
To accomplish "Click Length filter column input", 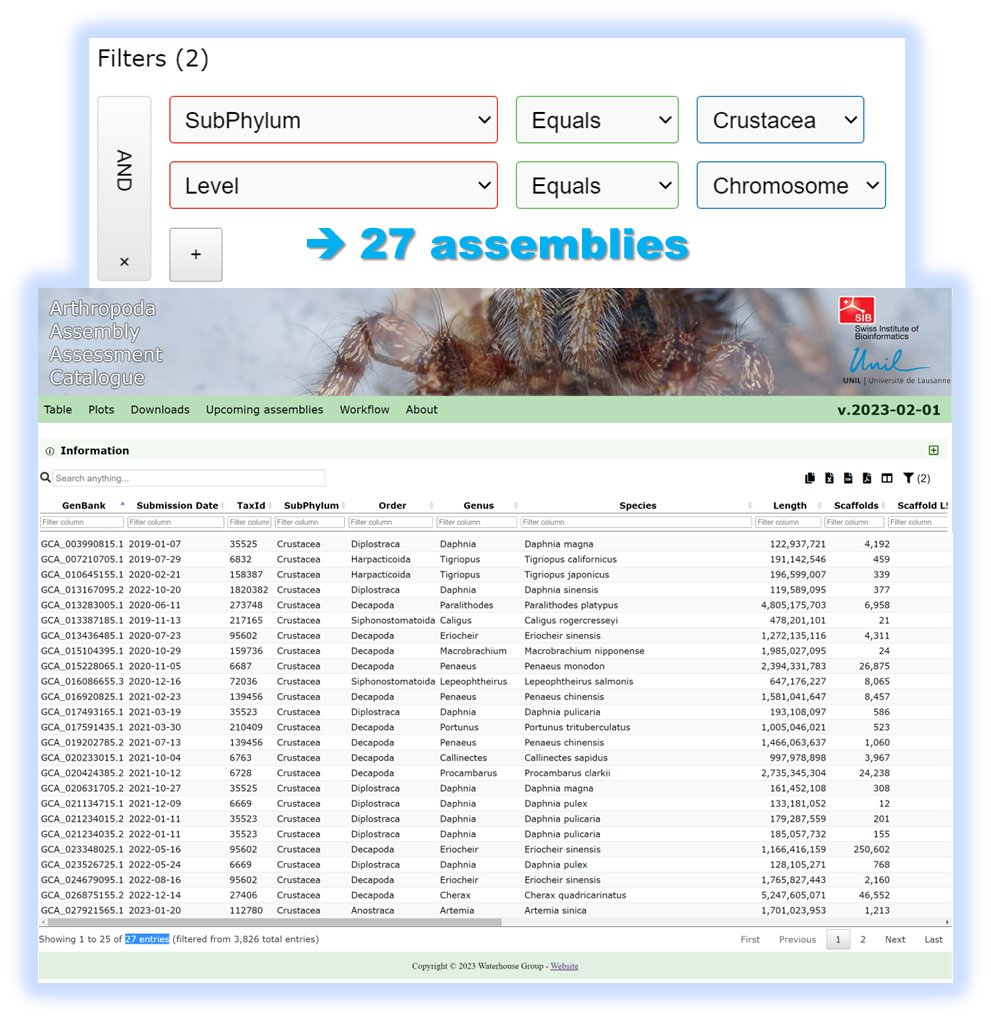I will [788, 522].
